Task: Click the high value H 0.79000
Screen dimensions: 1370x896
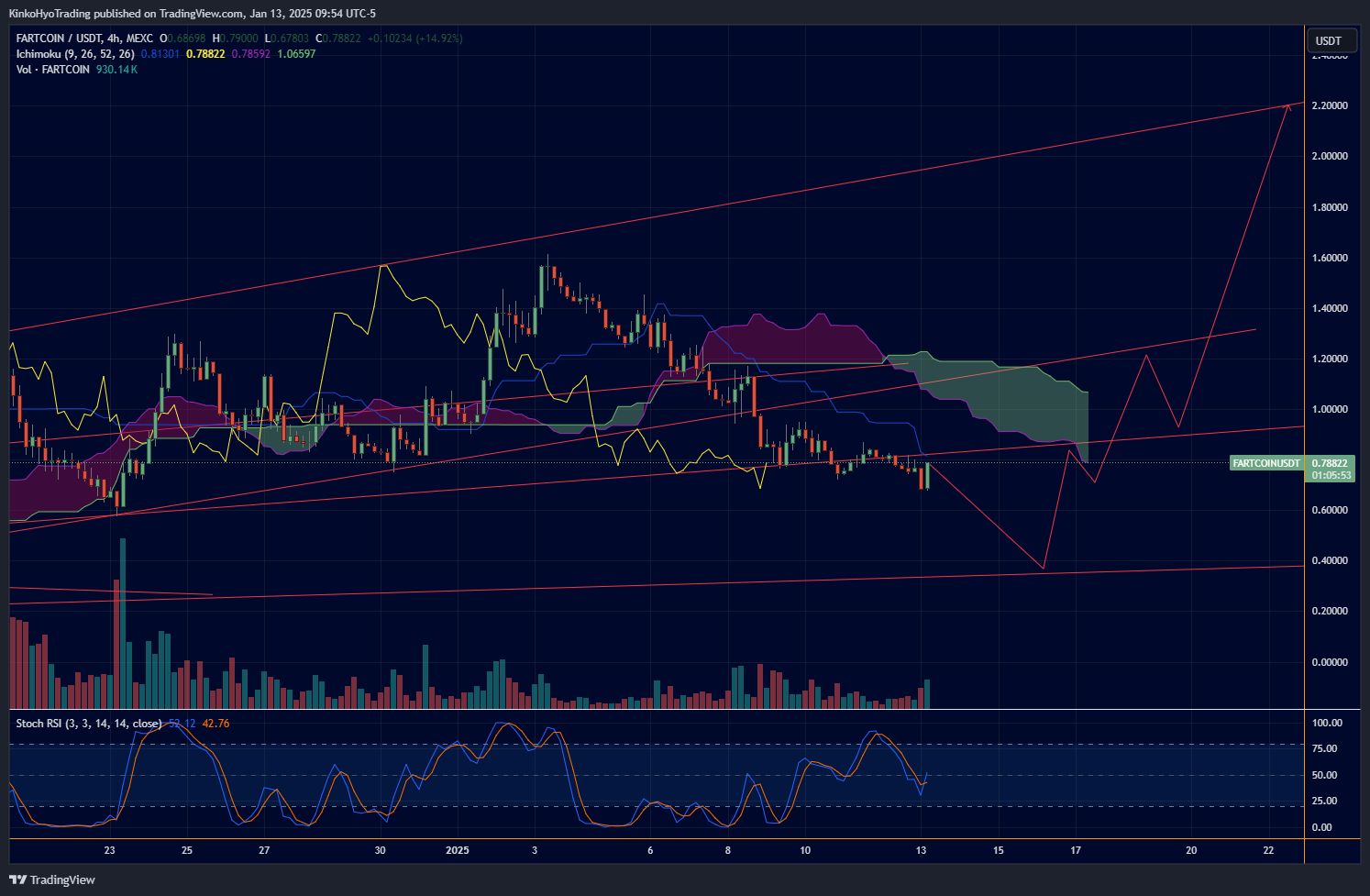Action: pyautogui.click(x=235, y=39)
